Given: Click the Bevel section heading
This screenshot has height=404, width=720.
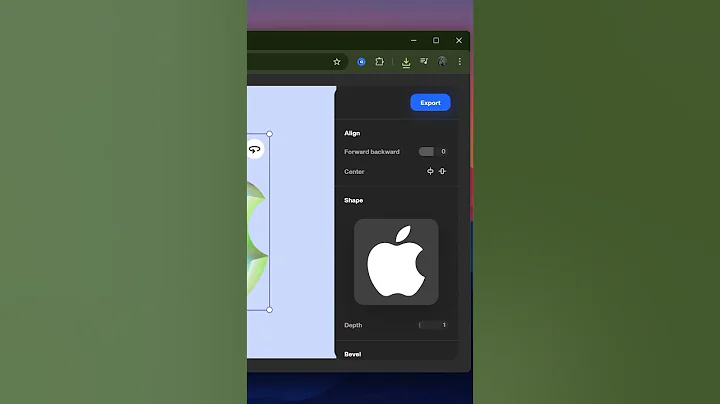Looking at the screenshot, I should click(353, 354).
